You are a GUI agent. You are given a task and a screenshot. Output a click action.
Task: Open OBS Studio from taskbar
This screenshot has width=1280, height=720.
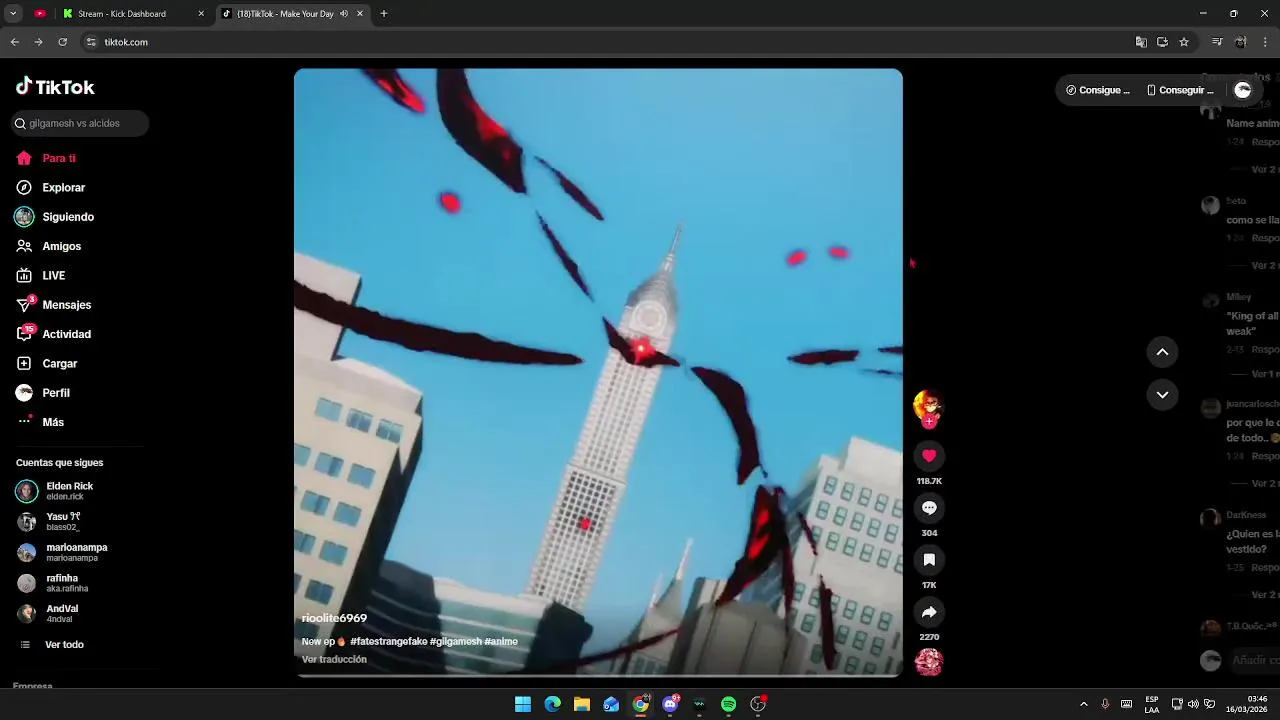click(x=758, y=704)
